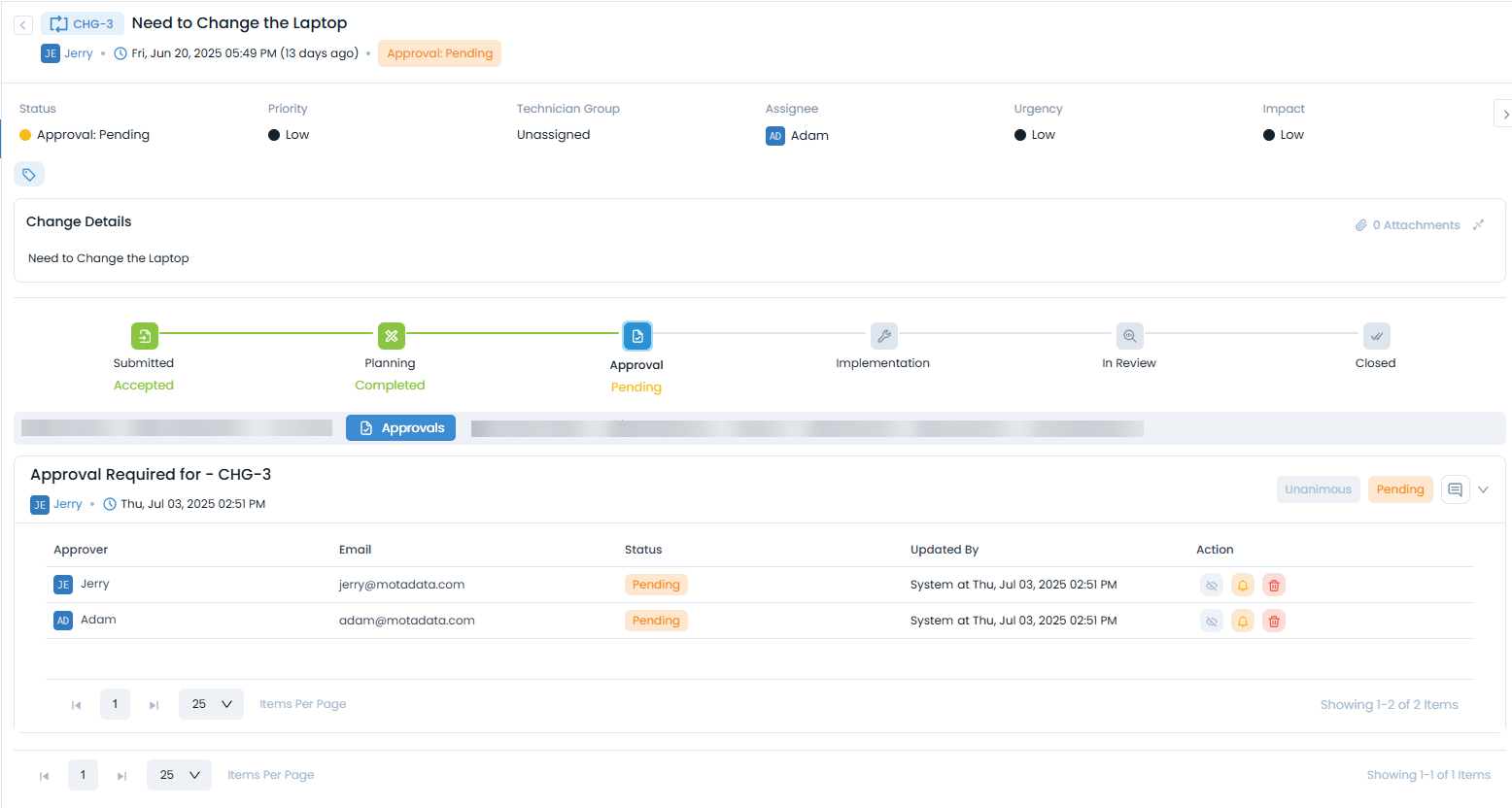Click the Approval stage in workflow
1512x808 pixels.
637,336
